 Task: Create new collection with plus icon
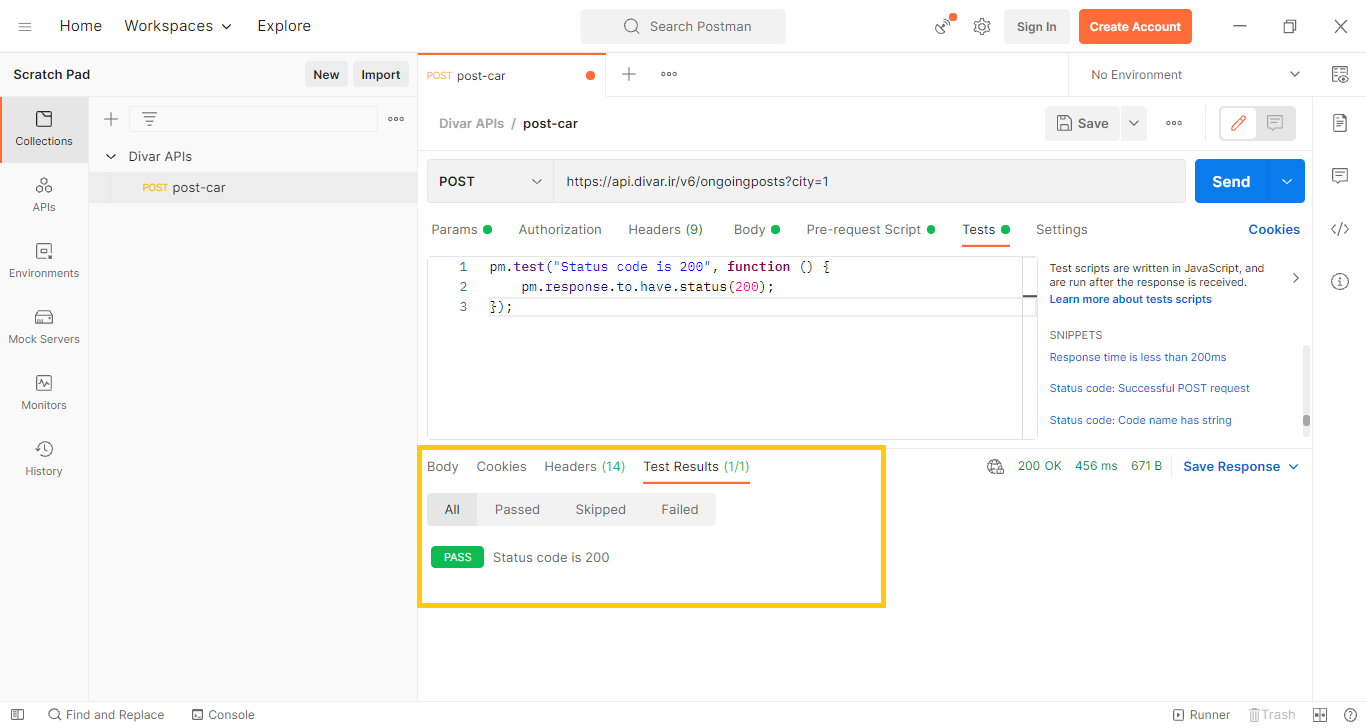pyautogui.click(x=111, y=119)
